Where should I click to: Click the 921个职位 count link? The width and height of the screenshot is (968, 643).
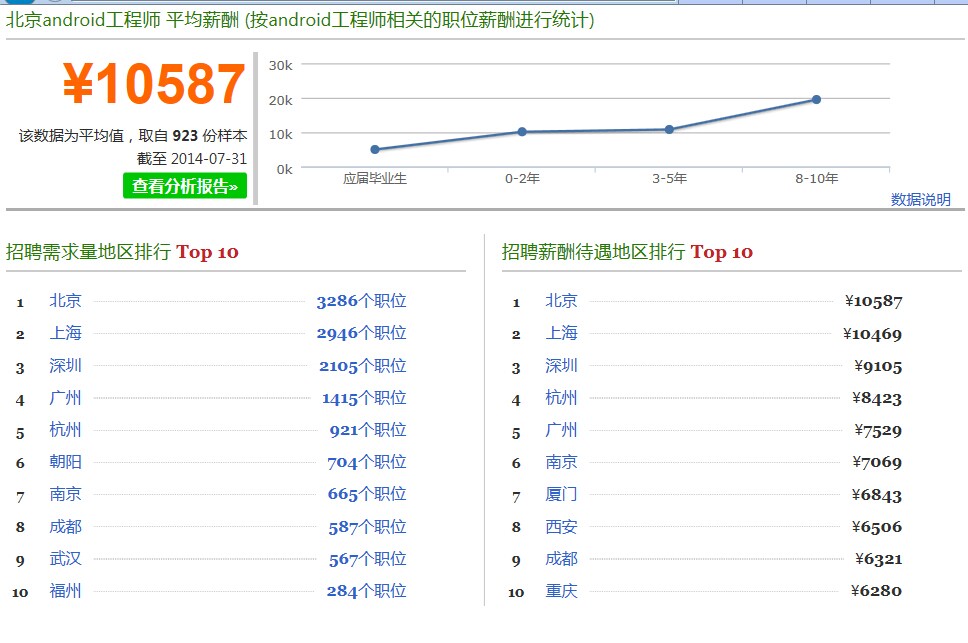click(368, 429)
